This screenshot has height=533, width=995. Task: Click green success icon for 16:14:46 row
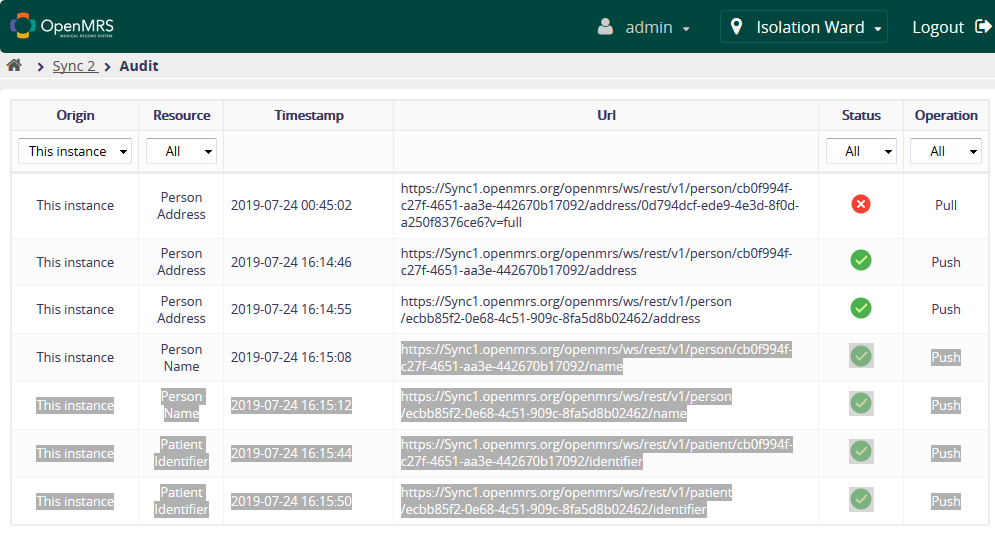pyautogui.click(x=860, y=261)
